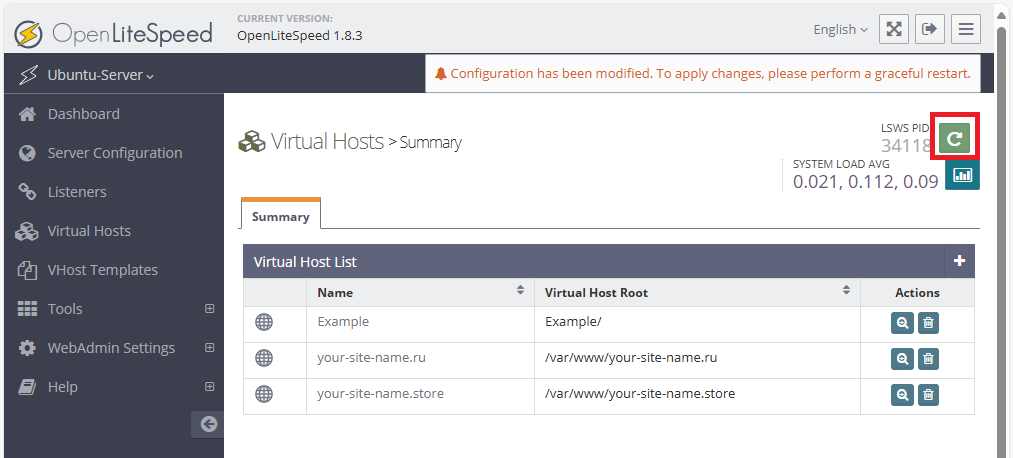Click the notification bell icon

(x=441, y=74)
